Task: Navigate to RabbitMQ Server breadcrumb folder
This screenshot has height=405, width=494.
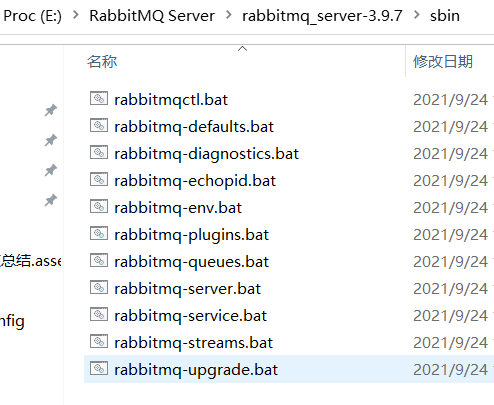Action: coord(152,16)
